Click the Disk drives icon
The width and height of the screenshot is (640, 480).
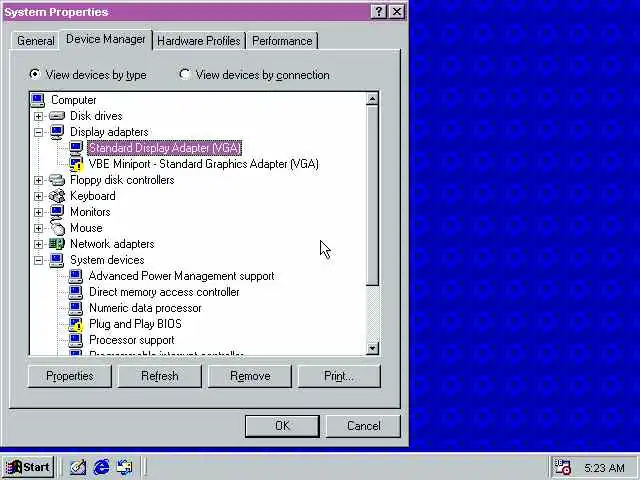57,116
